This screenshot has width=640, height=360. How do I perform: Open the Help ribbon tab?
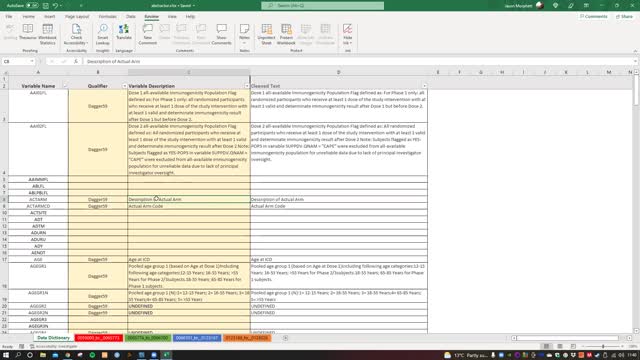(x=190, y=17)
